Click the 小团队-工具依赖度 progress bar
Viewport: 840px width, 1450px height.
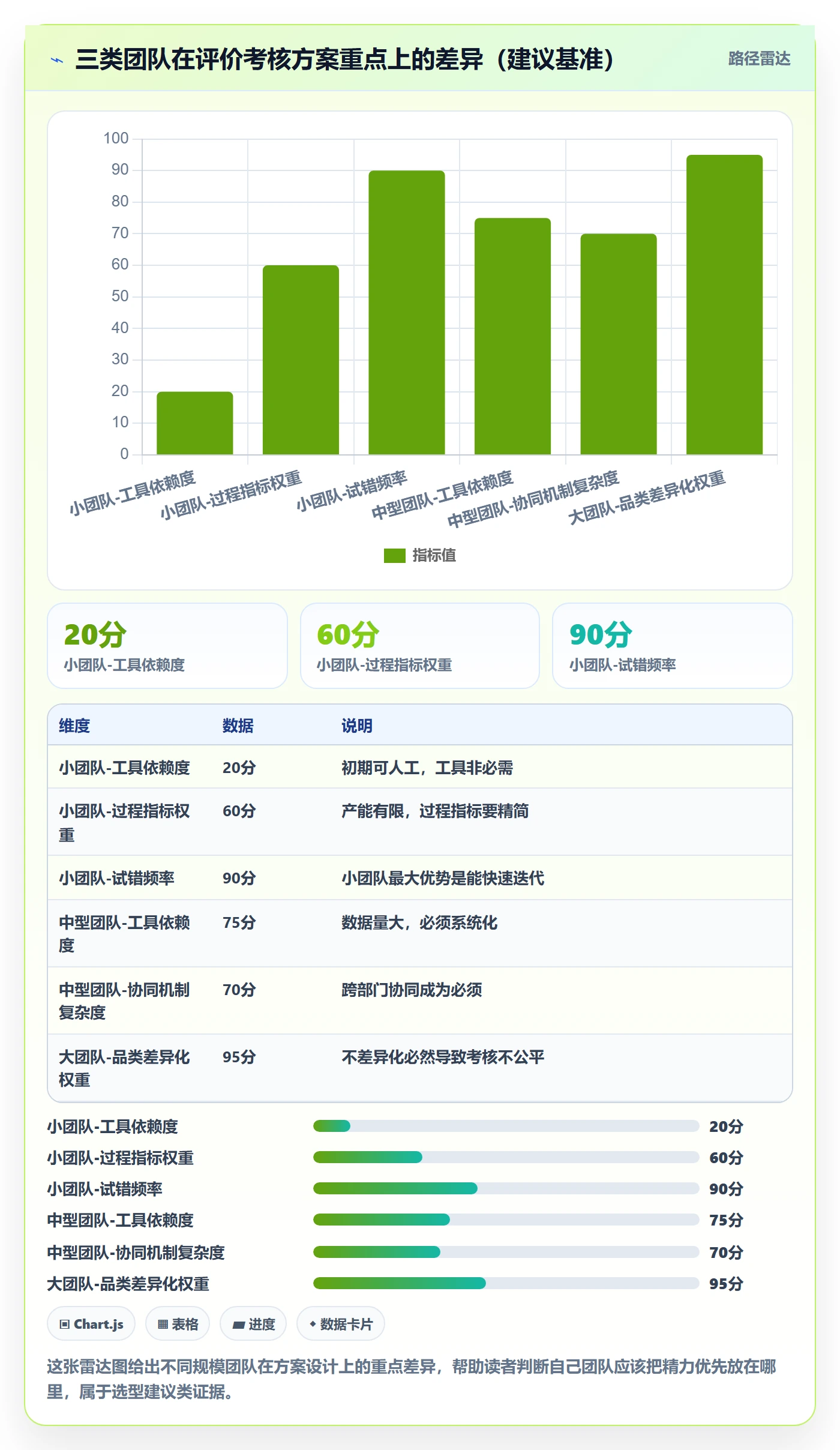click(x=506, y=1126)
